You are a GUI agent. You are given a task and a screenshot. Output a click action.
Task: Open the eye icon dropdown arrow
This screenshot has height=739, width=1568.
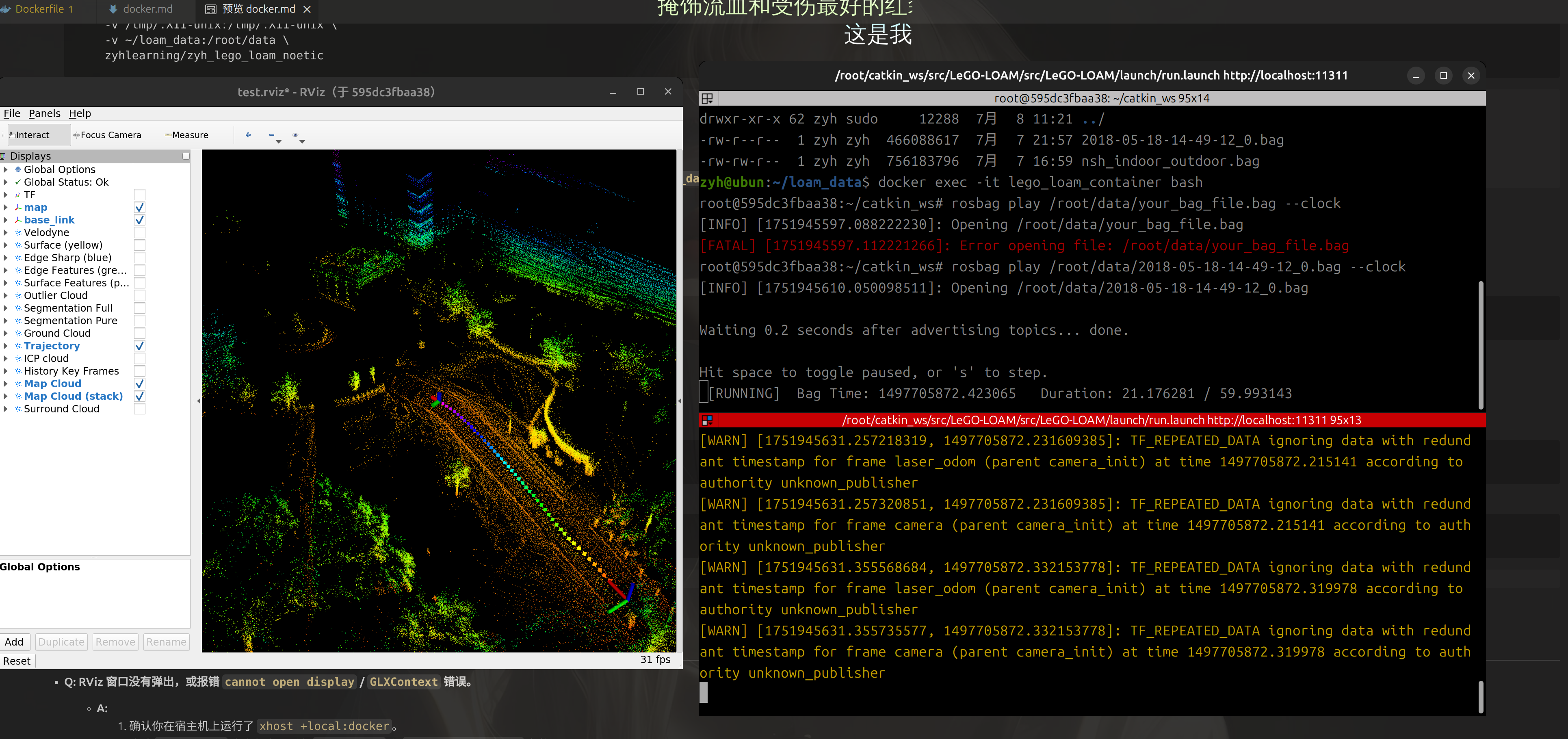pos(302,141)
